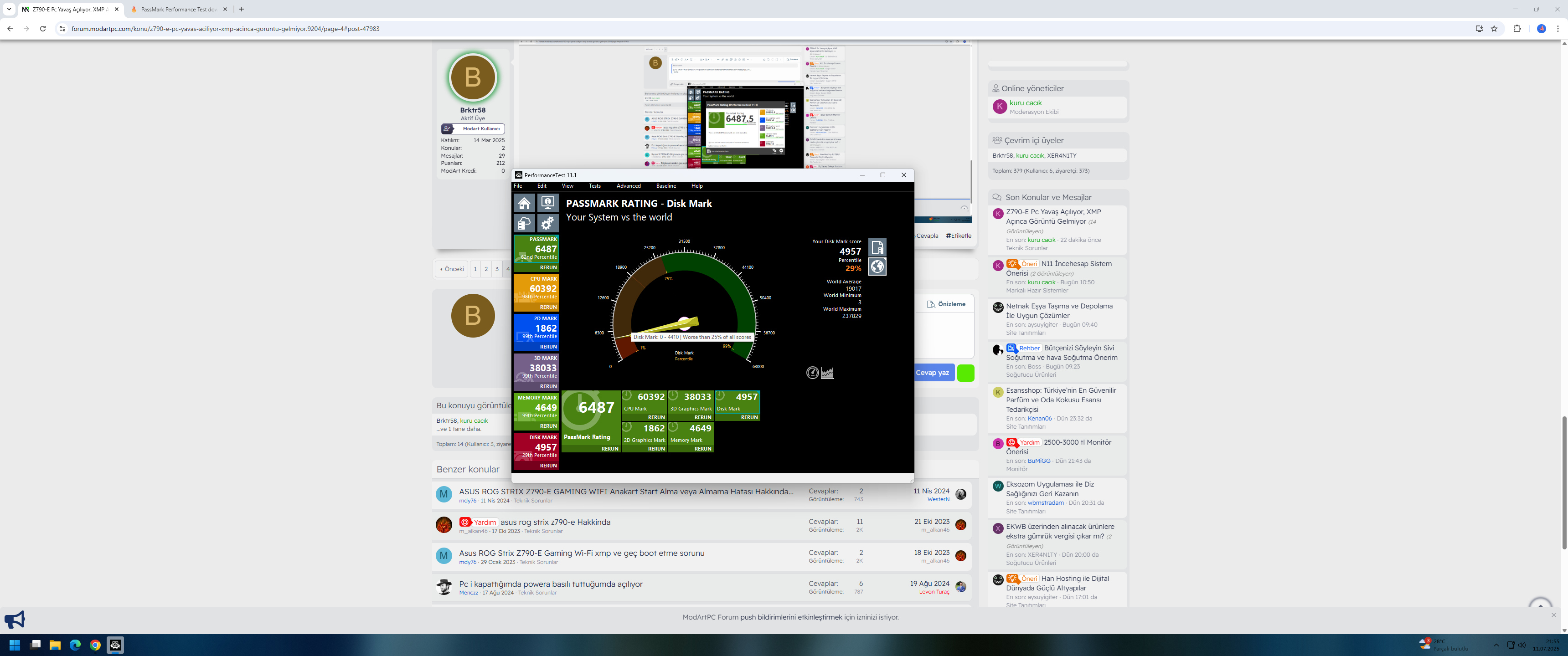Rerun the CPU Mark test in the sidebar
This screenshot has height=656, width=1568.
[x=548, y=307]
